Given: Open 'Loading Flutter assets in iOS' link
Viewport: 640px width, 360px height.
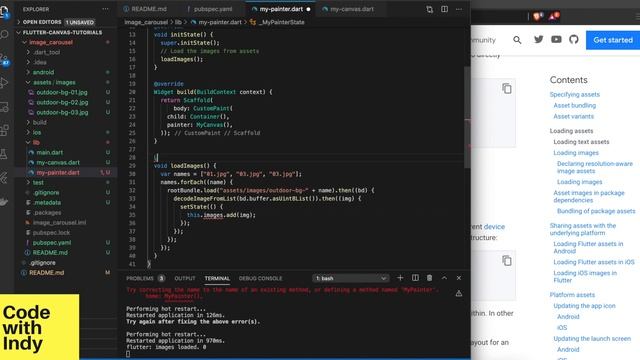Looking at the screenshot, I should [x=594, y=262].
